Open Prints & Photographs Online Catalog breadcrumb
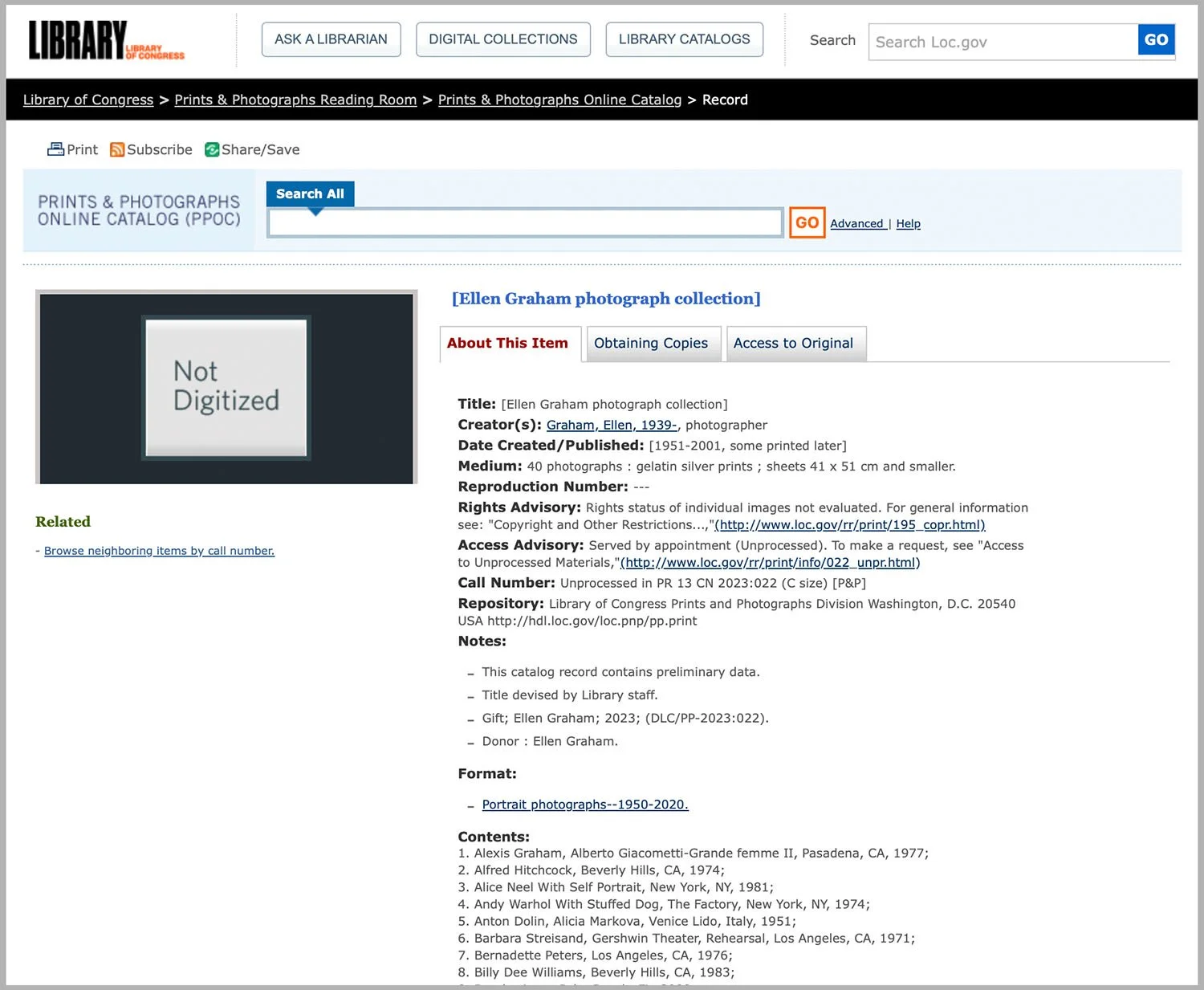This screenshot has width=1204, height=990. [x=559, y=100]
